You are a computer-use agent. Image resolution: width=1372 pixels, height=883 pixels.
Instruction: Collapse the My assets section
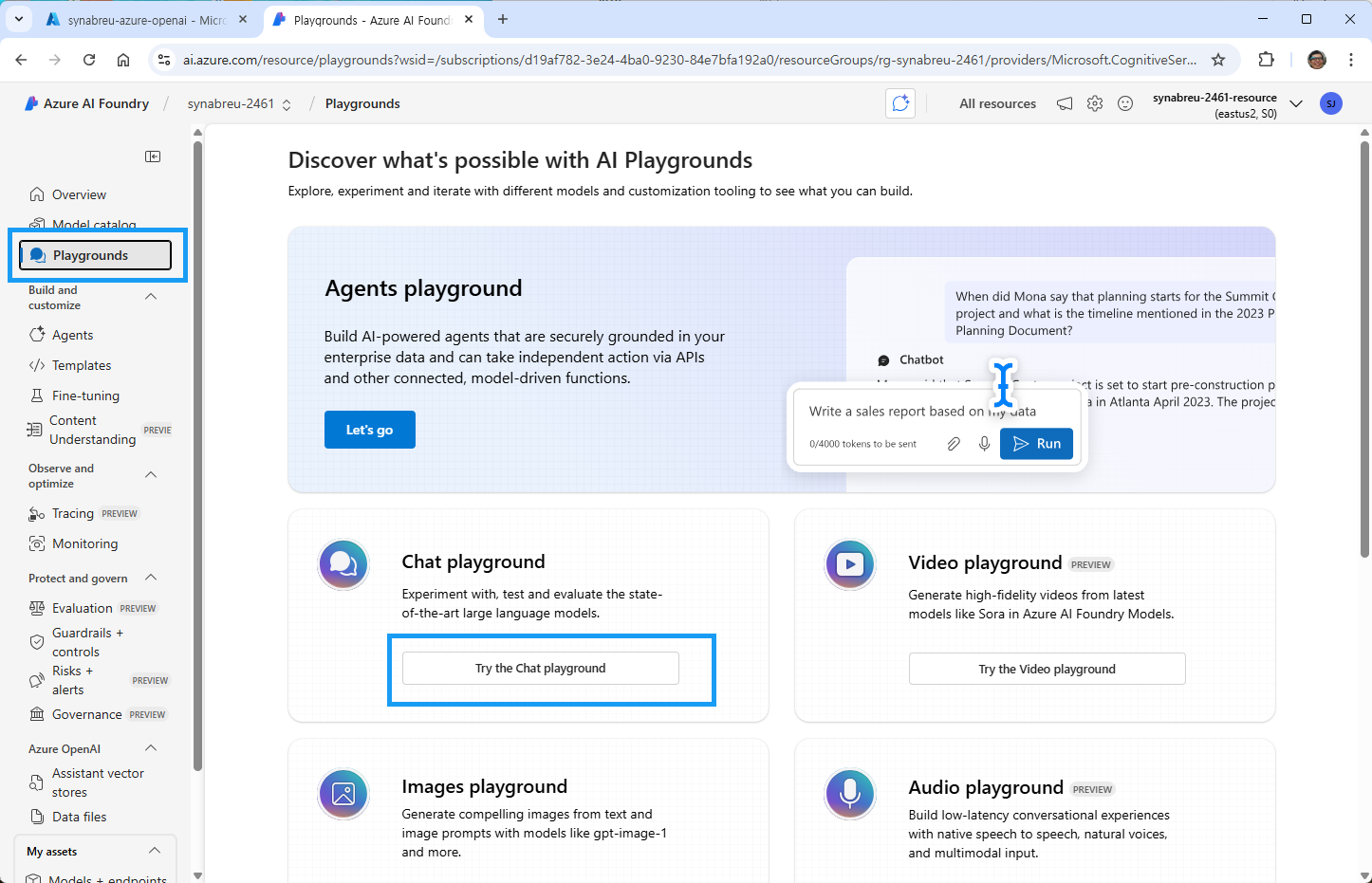[x=155, y=851]
